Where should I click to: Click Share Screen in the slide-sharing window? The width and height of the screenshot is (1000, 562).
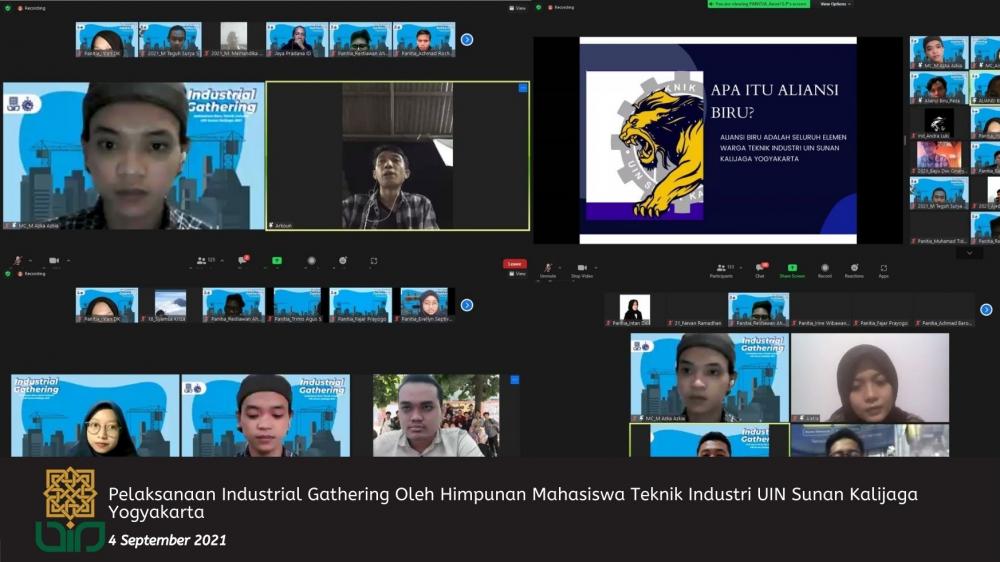coord(792,271)
